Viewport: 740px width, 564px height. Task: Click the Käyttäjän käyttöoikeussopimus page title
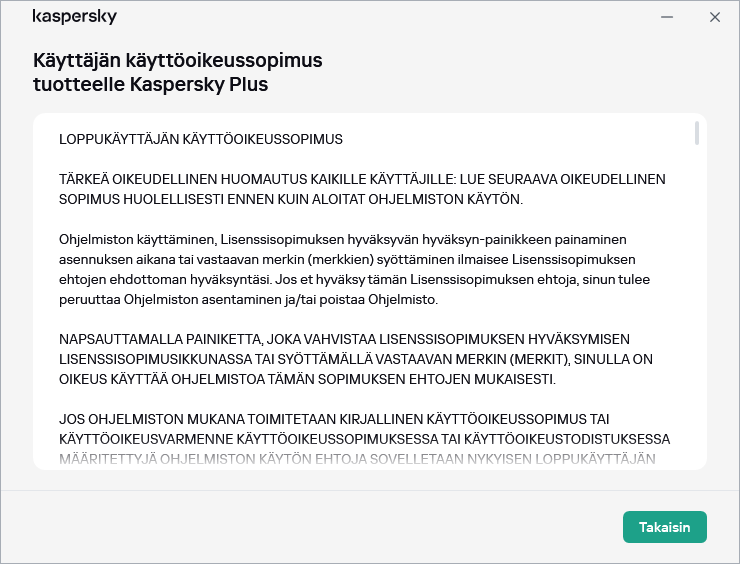point(178,61)
